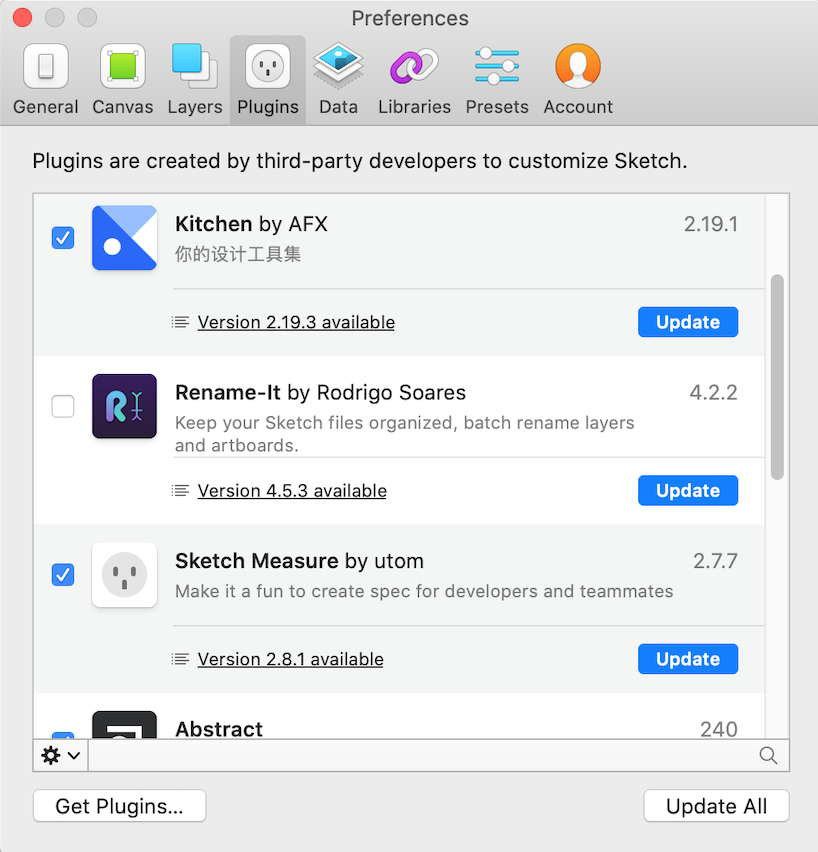
Task: Select the Sketch Measure by utom title
Action: (x=299, y=561)
